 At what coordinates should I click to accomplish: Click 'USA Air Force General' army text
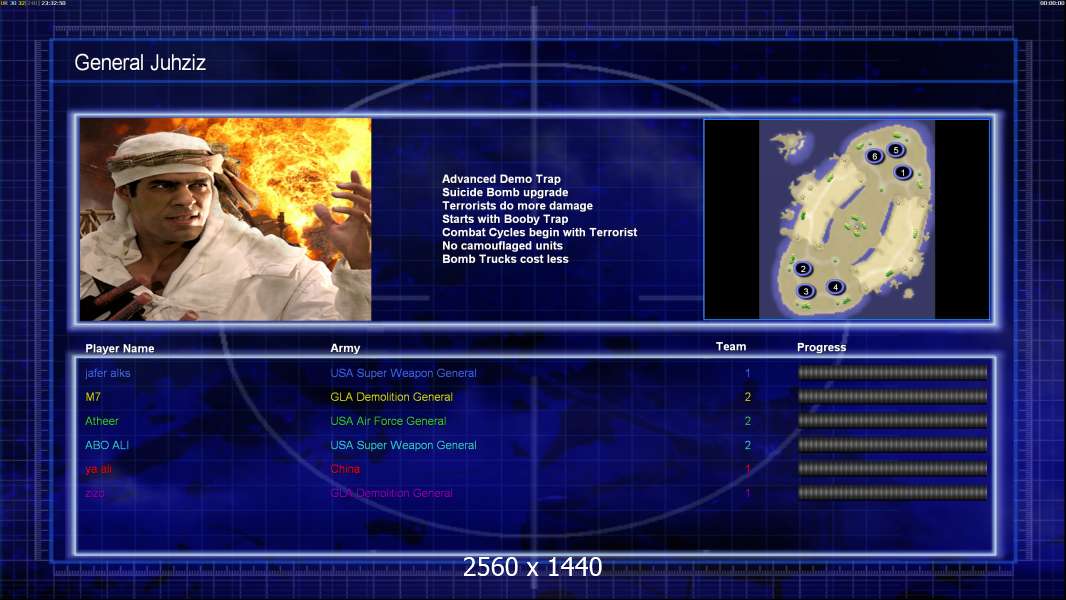pos(388,421)
